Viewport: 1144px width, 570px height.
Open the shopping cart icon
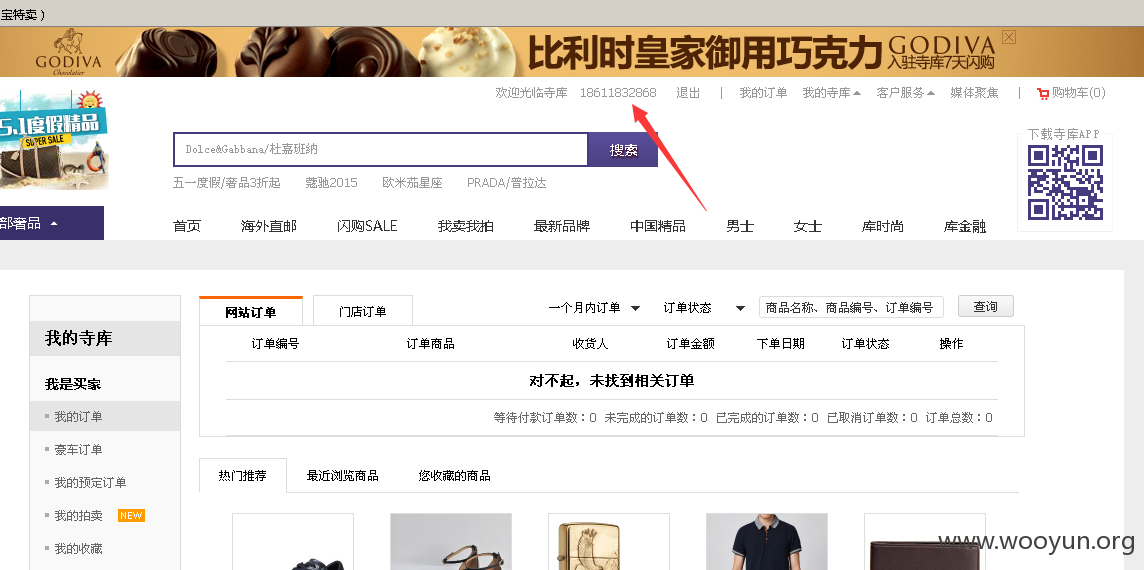pyautogui.click(x=1043, y=93)
